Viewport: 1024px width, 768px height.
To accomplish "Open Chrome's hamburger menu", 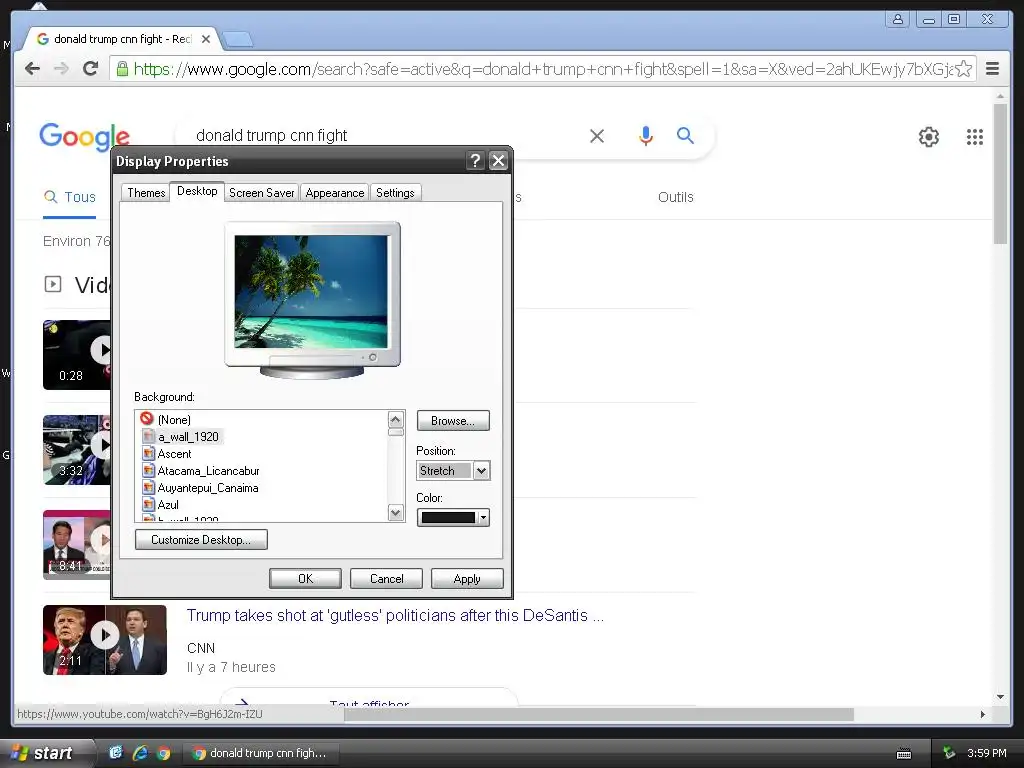I will 993,69.
